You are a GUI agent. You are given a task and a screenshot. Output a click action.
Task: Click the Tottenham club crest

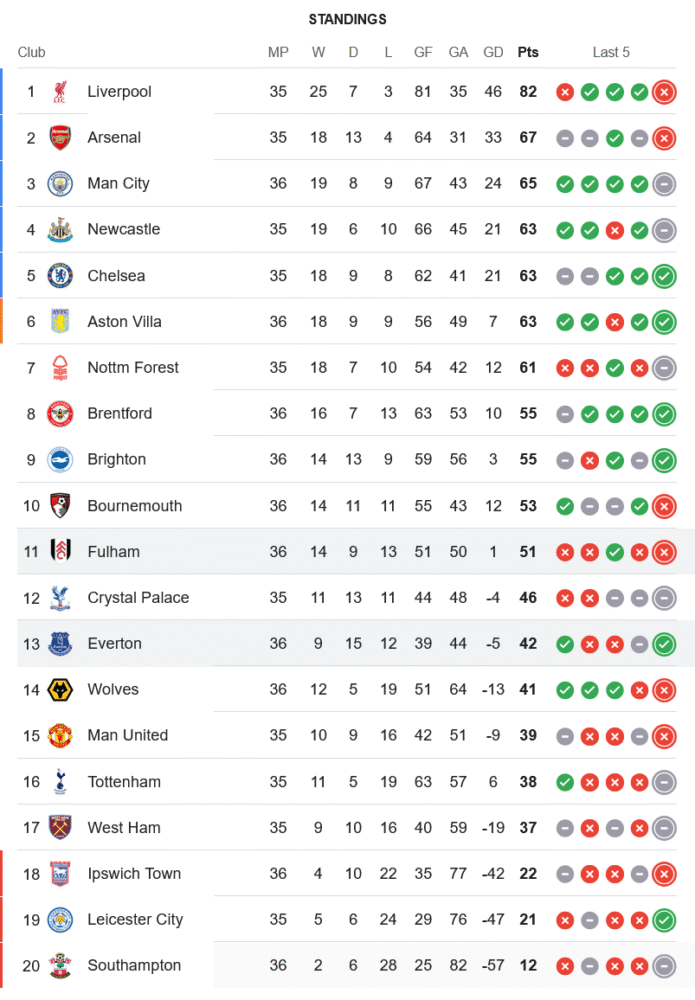(x=60, y=782)
